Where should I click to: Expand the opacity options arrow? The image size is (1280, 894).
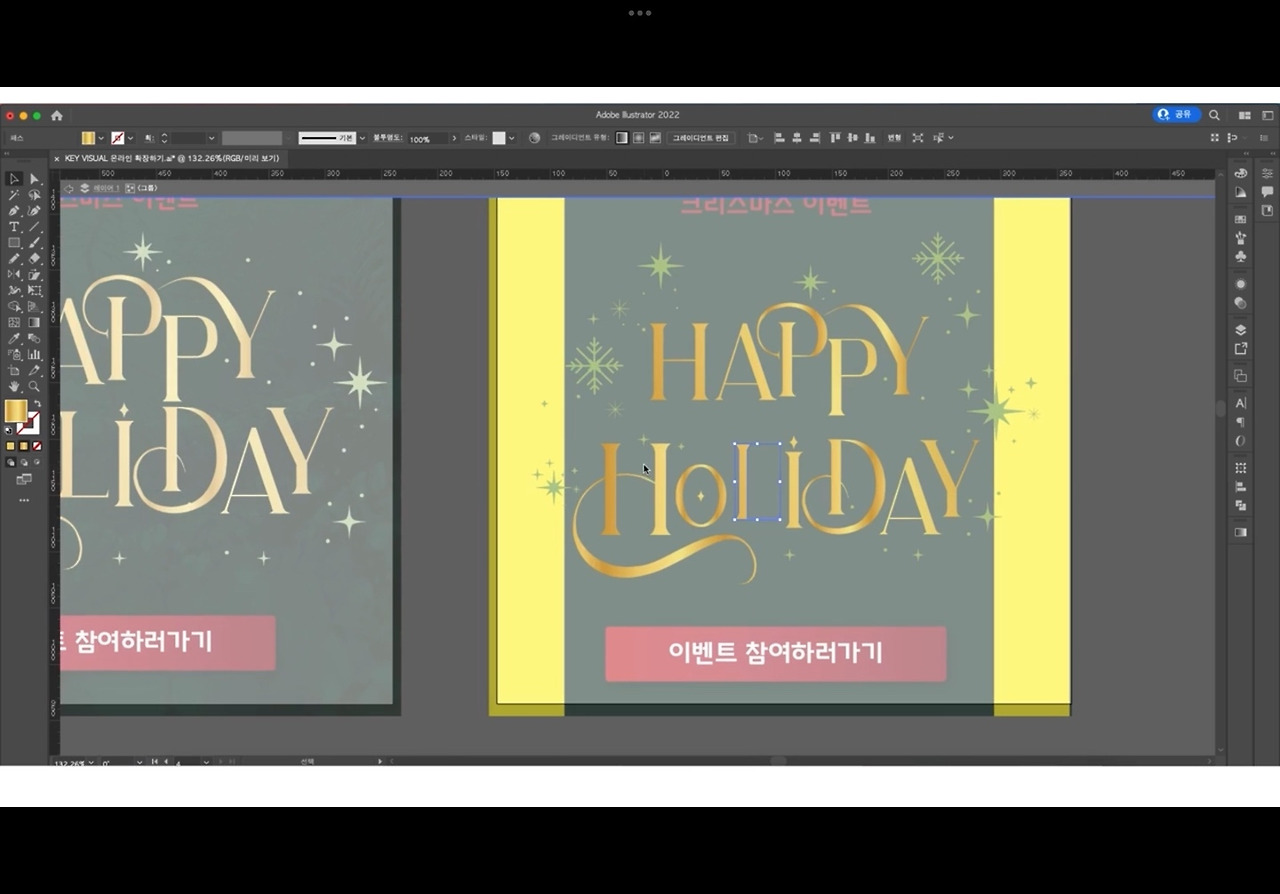[454, 138]
